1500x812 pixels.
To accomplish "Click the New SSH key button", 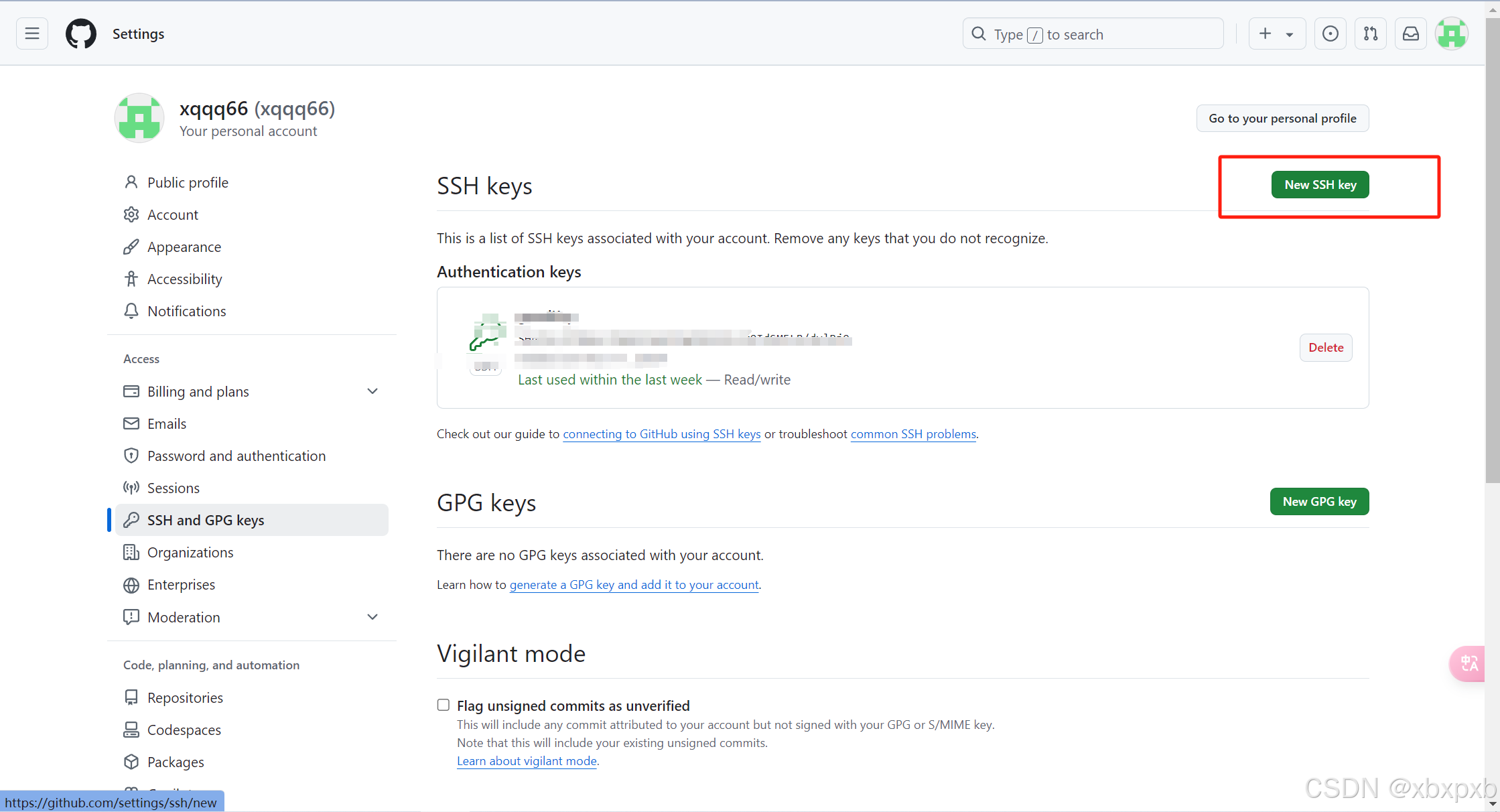I will click(x=1319, y=185).
